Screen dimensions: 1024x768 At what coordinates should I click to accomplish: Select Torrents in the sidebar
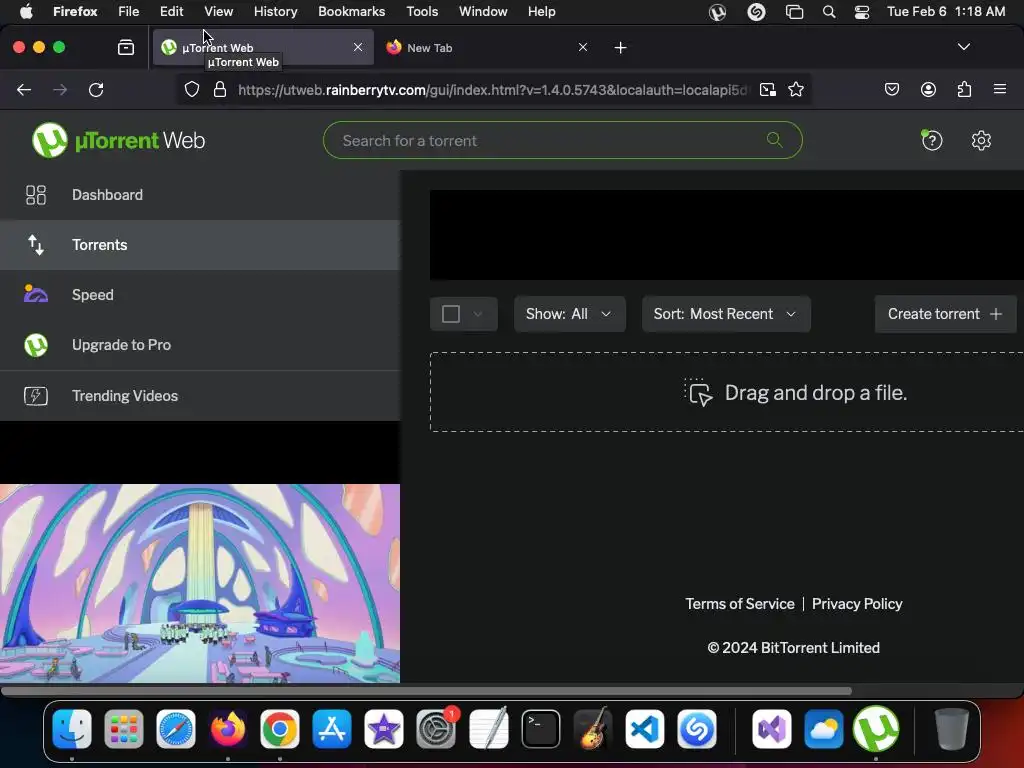[x=200, y=245]
